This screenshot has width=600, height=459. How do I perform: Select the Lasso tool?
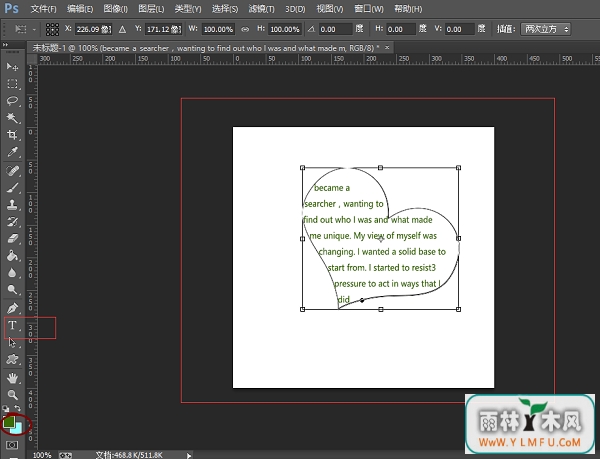[12, 101]
